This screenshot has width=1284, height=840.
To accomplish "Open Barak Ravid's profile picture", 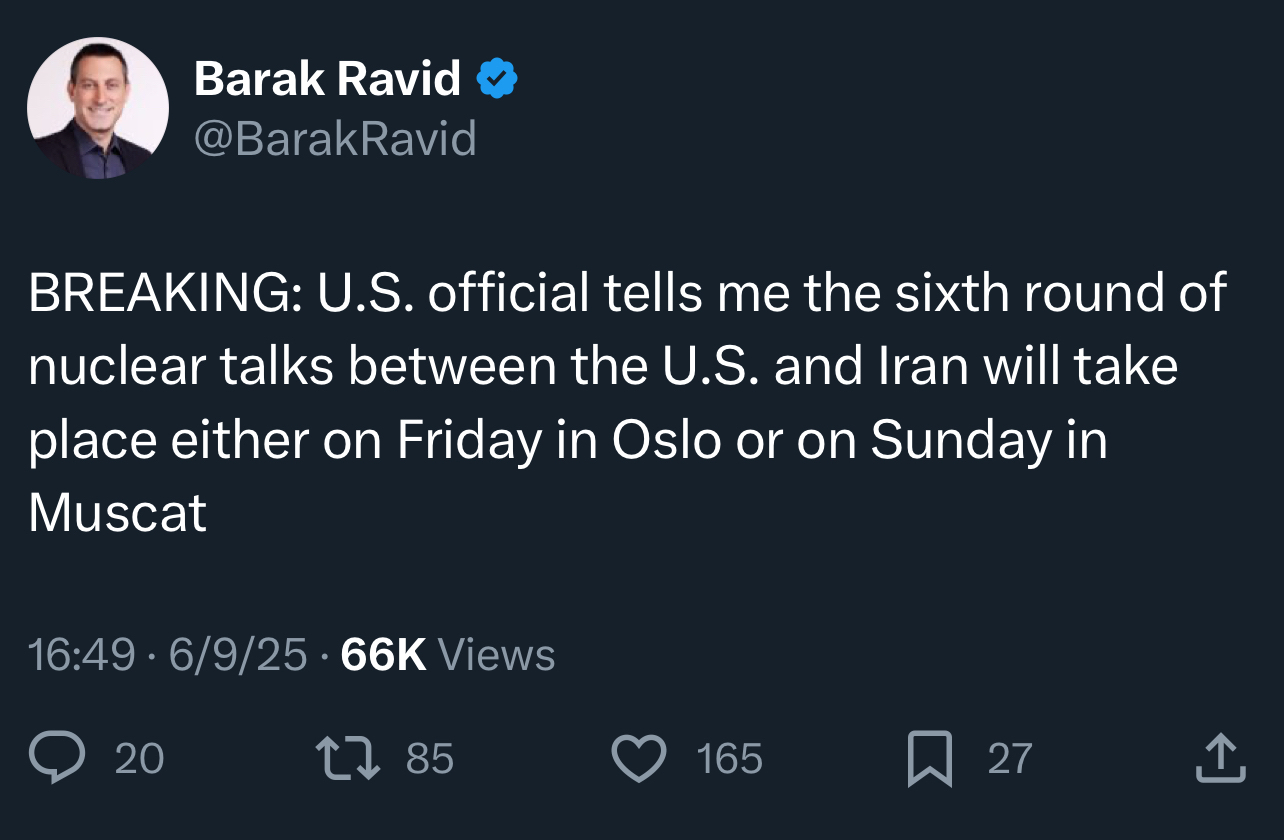I will coord(98,108).
